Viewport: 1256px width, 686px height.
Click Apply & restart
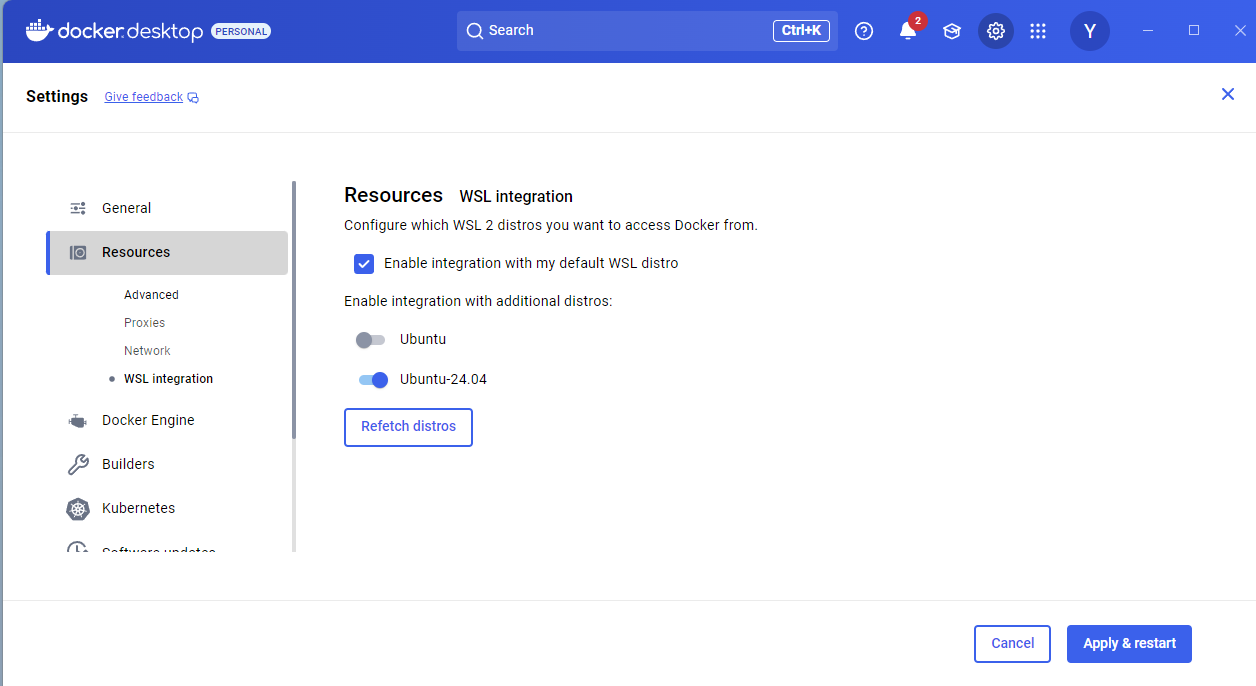[1129, 644]
